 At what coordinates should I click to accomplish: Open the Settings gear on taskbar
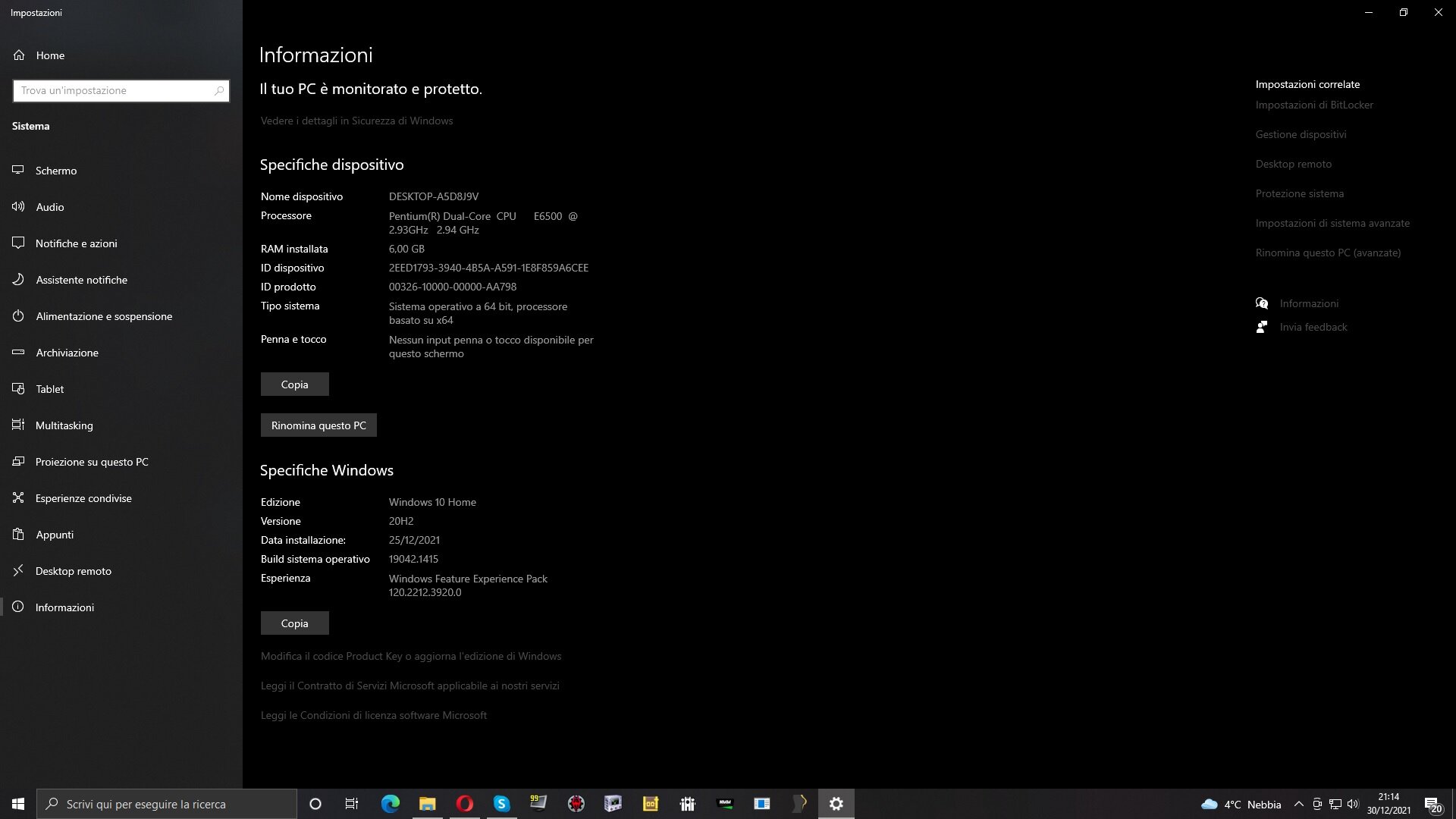tap(836, 804)
